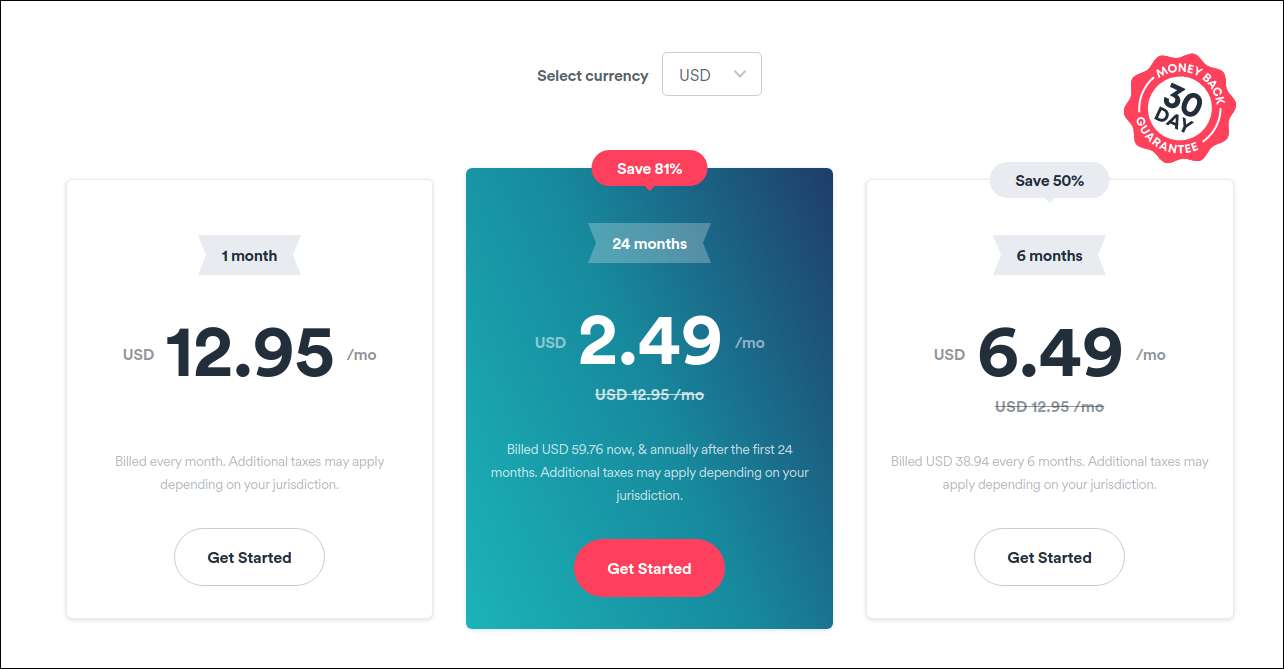Click the 6.49 price on the 6 months plan
The width and height of the screenshot is (1284, 669).
click(1049, 354)
